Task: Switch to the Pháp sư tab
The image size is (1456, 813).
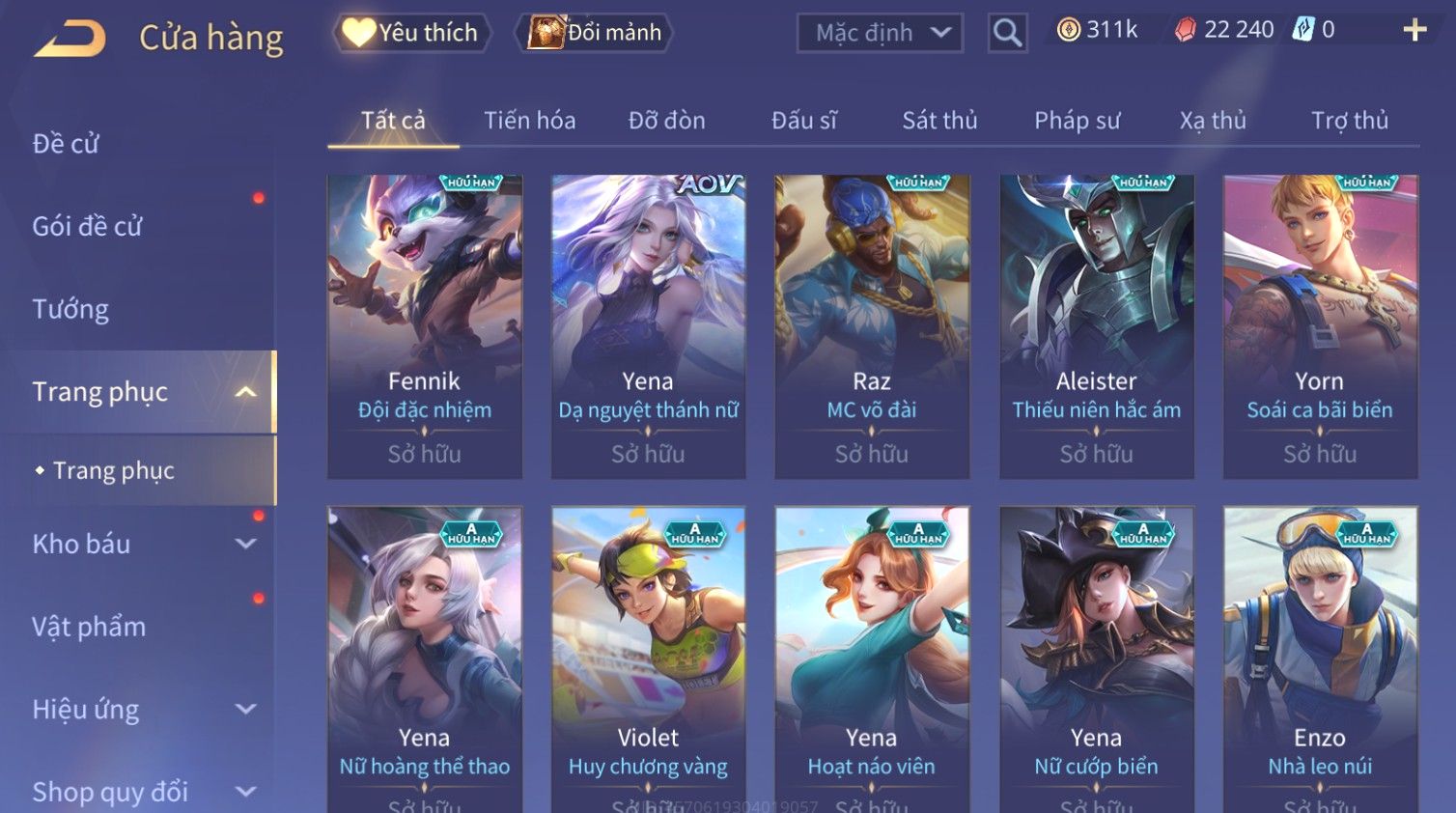Action: tap(1077, 121)
